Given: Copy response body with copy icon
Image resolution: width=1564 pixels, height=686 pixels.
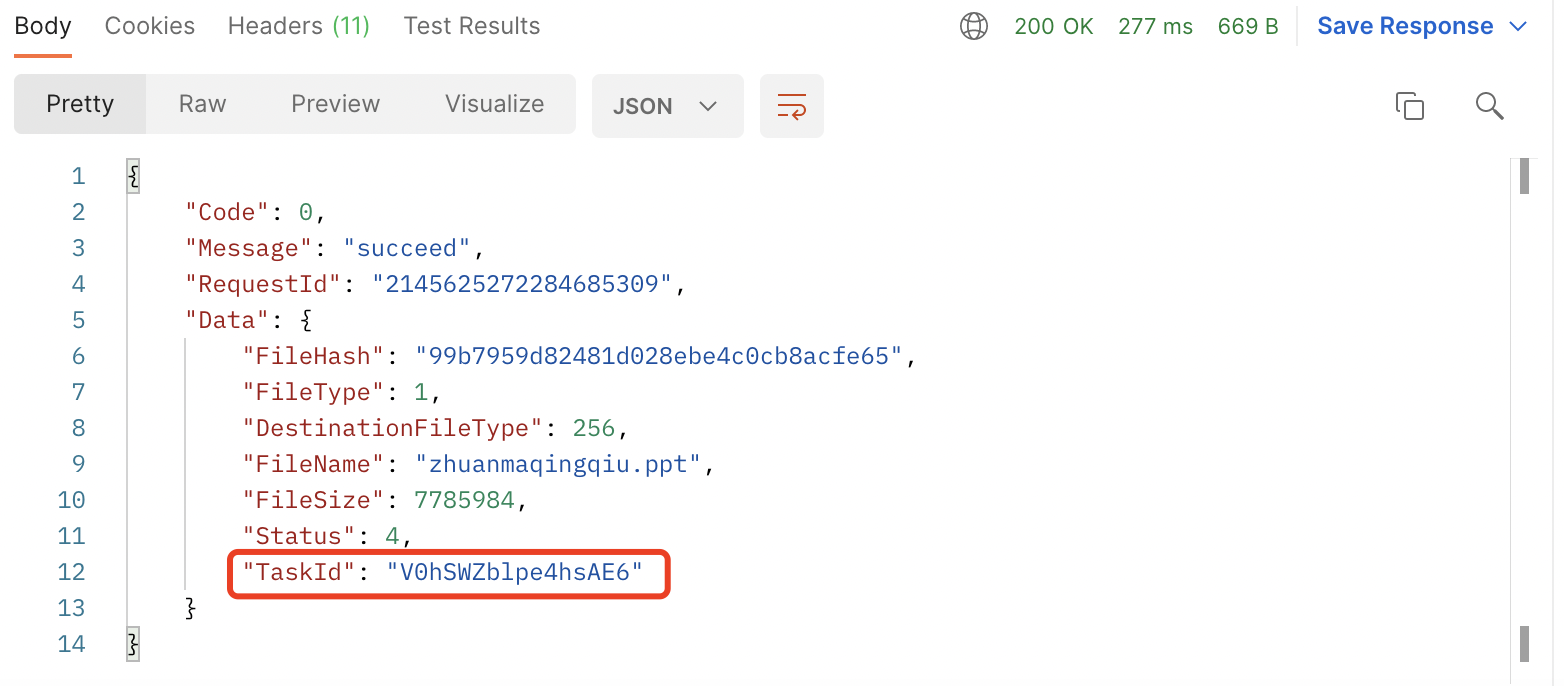Looking at the screenshot, I should pos(1409,106).
